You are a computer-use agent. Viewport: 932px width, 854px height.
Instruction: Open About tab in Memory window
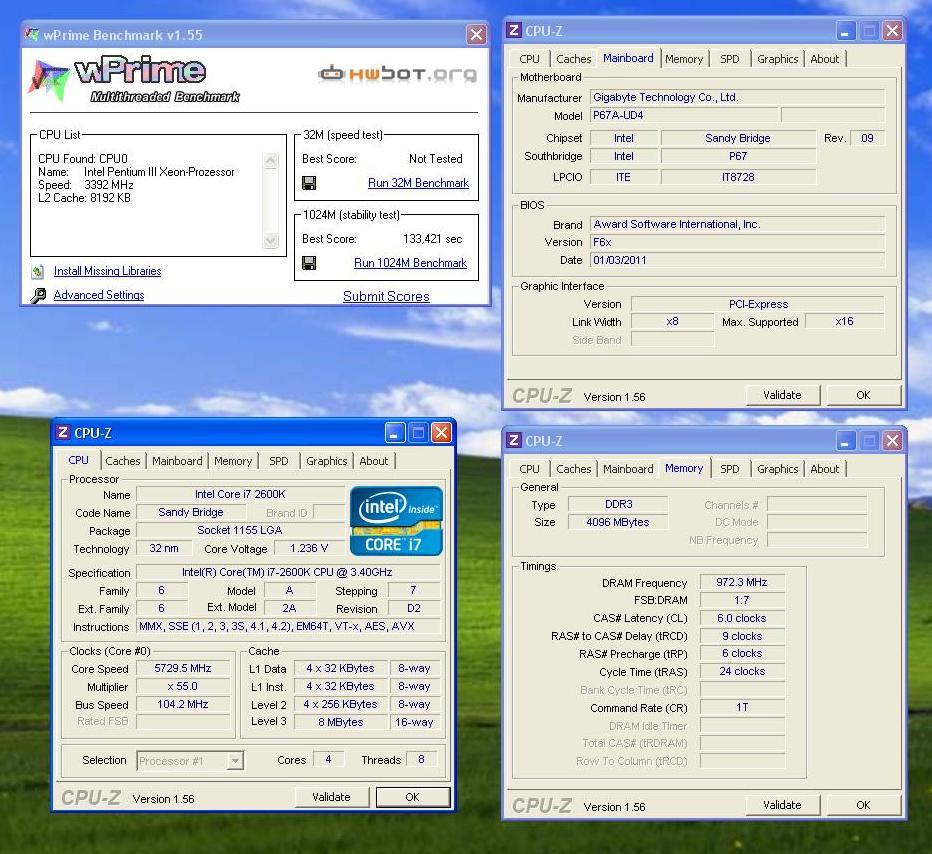click(x=824, y=469)
